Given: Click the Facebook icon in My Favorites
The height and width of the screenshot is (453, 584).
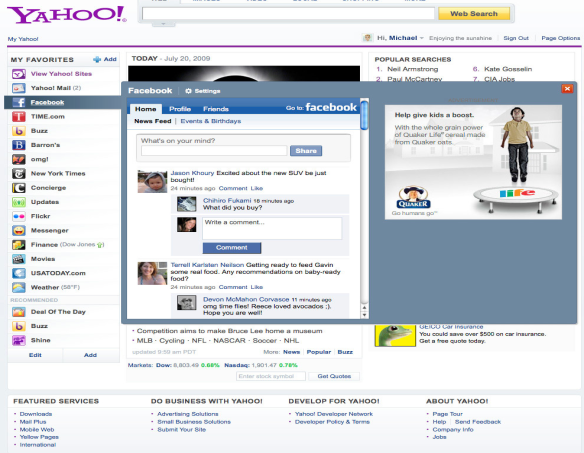Looking at the screenshot, I should (x=19, y=102).
